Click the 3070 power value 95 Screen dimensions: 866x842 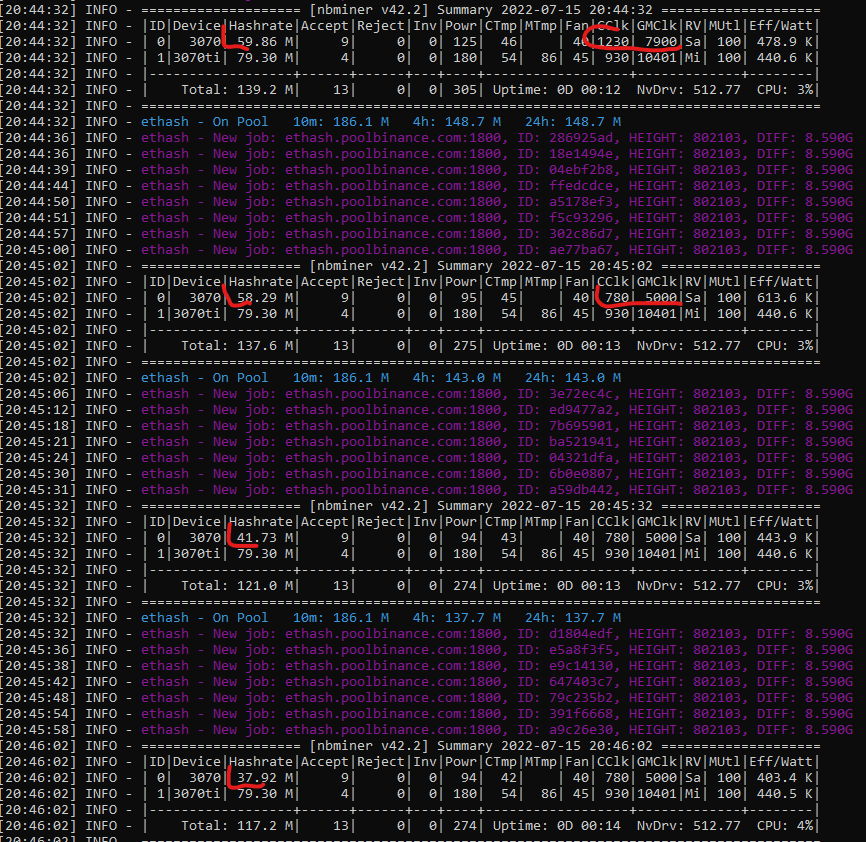[x=469, y=298]
